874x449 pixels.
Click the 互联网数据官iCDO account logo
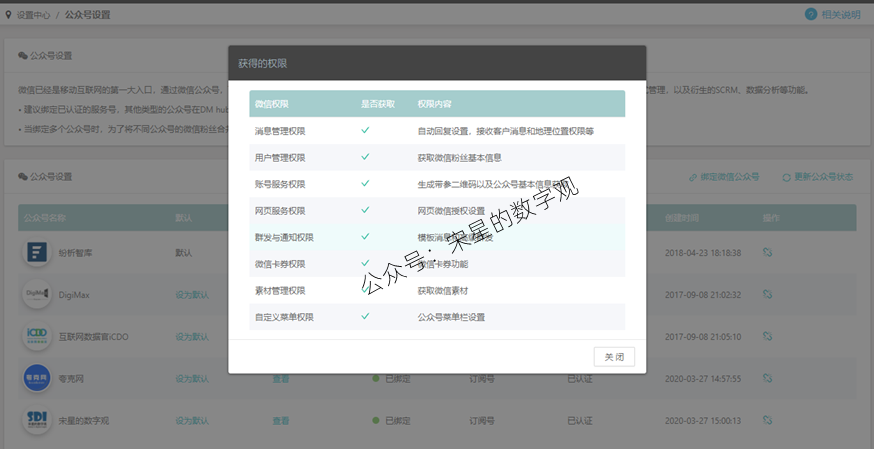pos(37,336)
